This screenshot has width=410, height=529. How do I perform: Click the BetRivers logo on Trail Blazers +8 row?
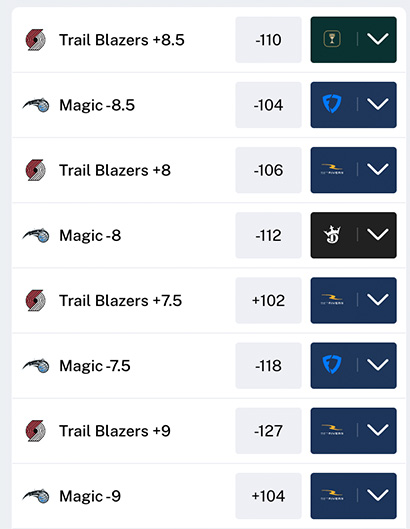332,169
